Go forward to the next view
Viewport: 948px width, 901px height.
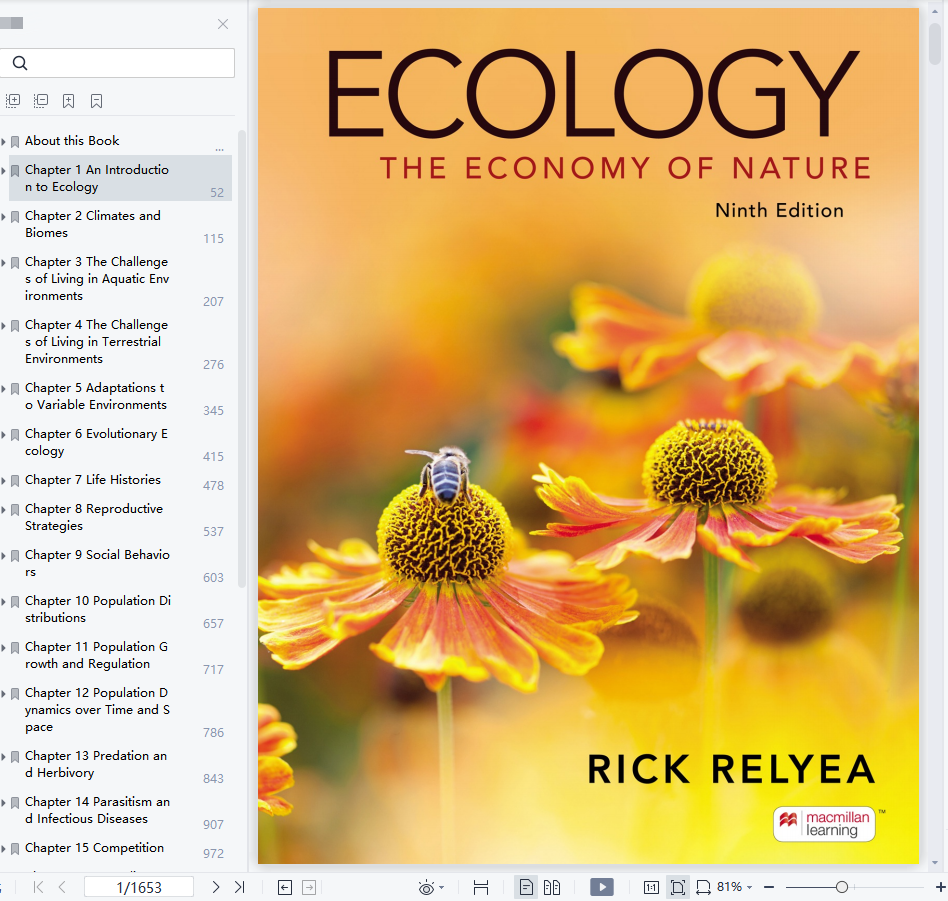(309, 887)
